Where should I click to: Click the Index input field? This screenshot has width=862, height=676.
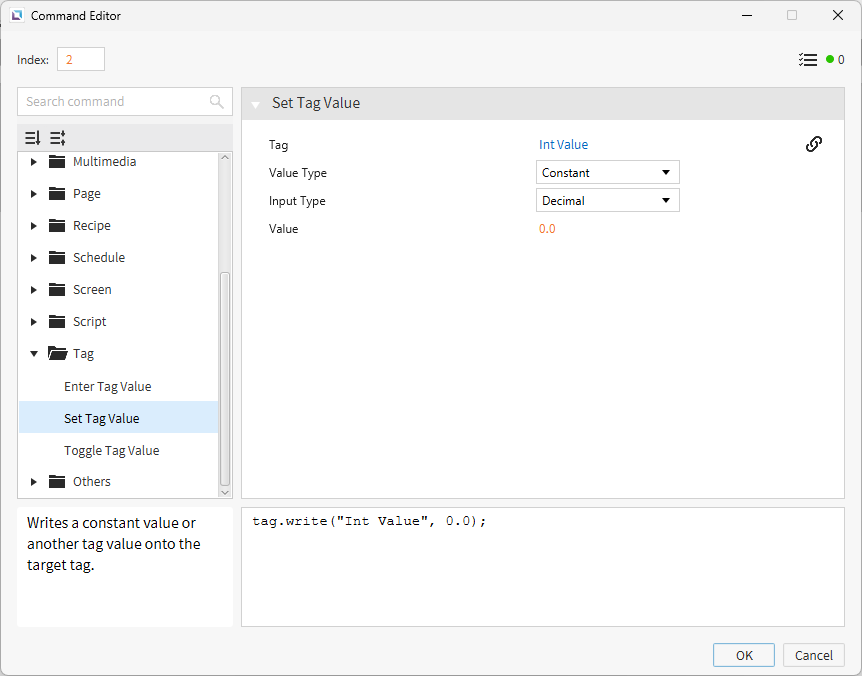click(81, 59)
